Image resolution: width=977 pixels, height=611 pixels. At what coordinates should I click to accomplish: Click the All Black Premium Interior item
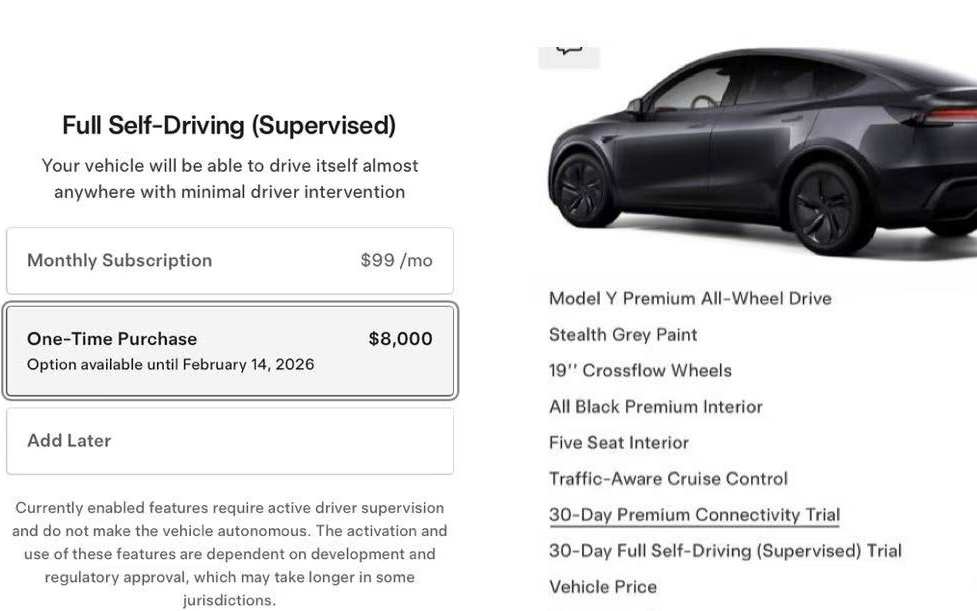coord(655,407)
